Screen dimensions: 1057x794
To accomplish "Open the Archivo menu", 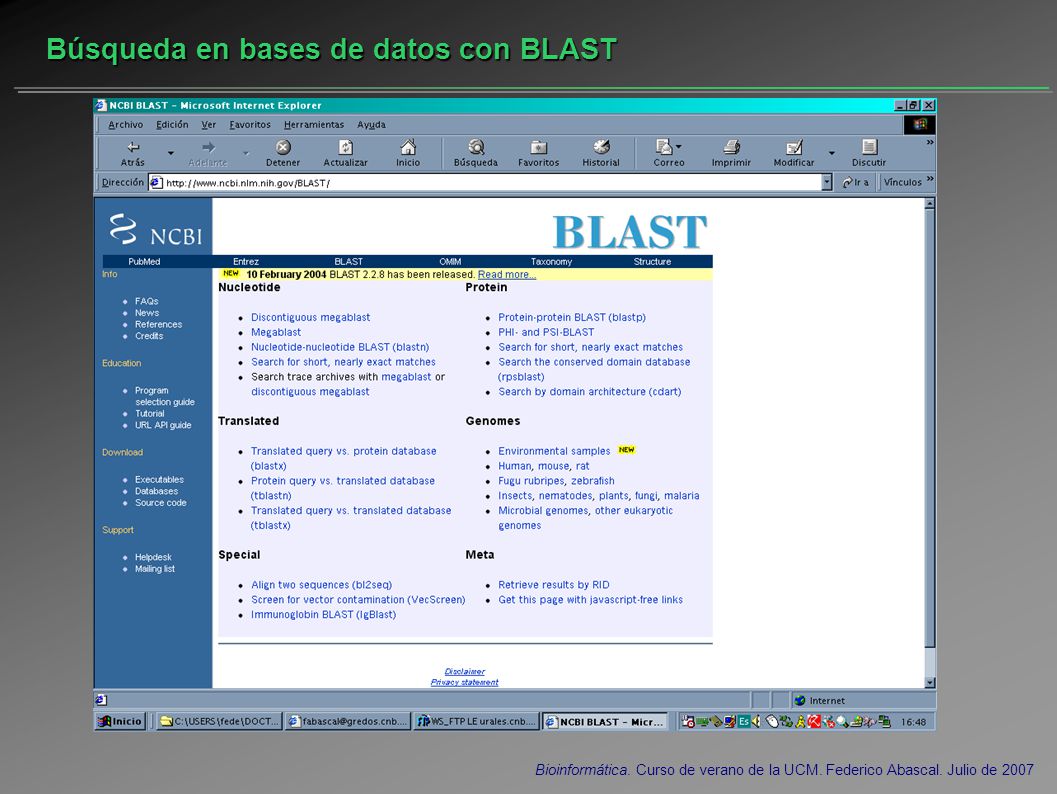I will (125, 125).
